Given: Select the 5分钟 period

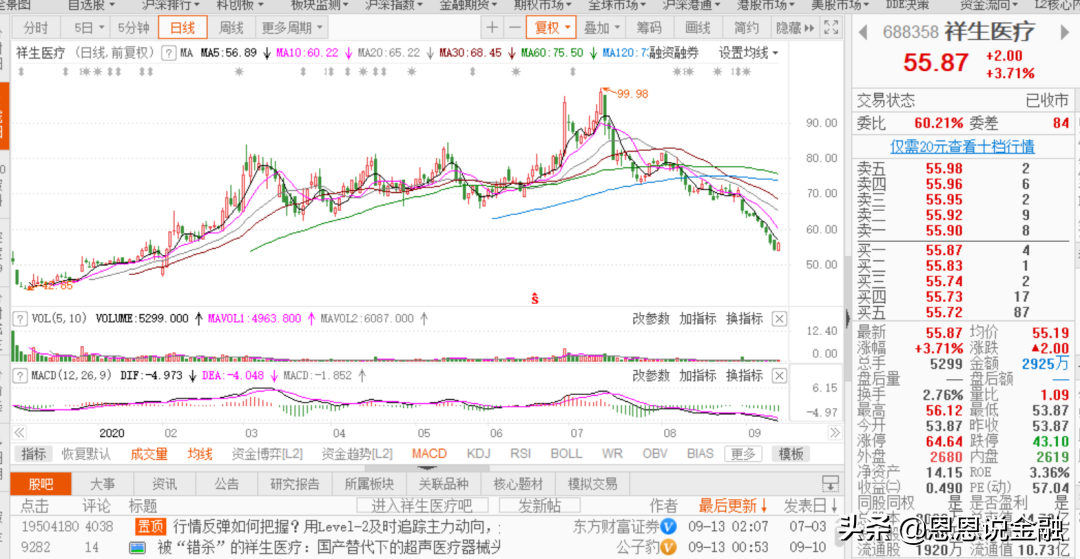Looking at the screenshot, I should coord(133,28).
